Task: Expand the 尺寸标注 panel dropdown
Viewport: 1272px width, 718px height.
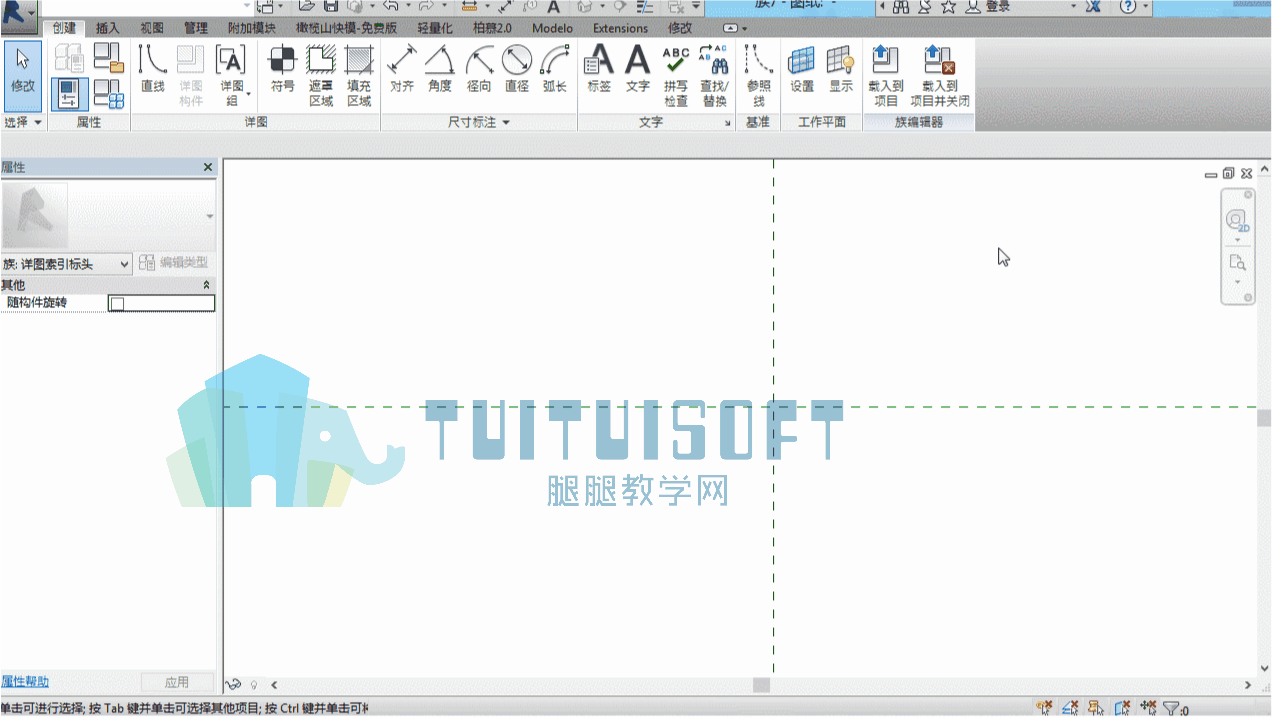Action: [x=478, y=122]
